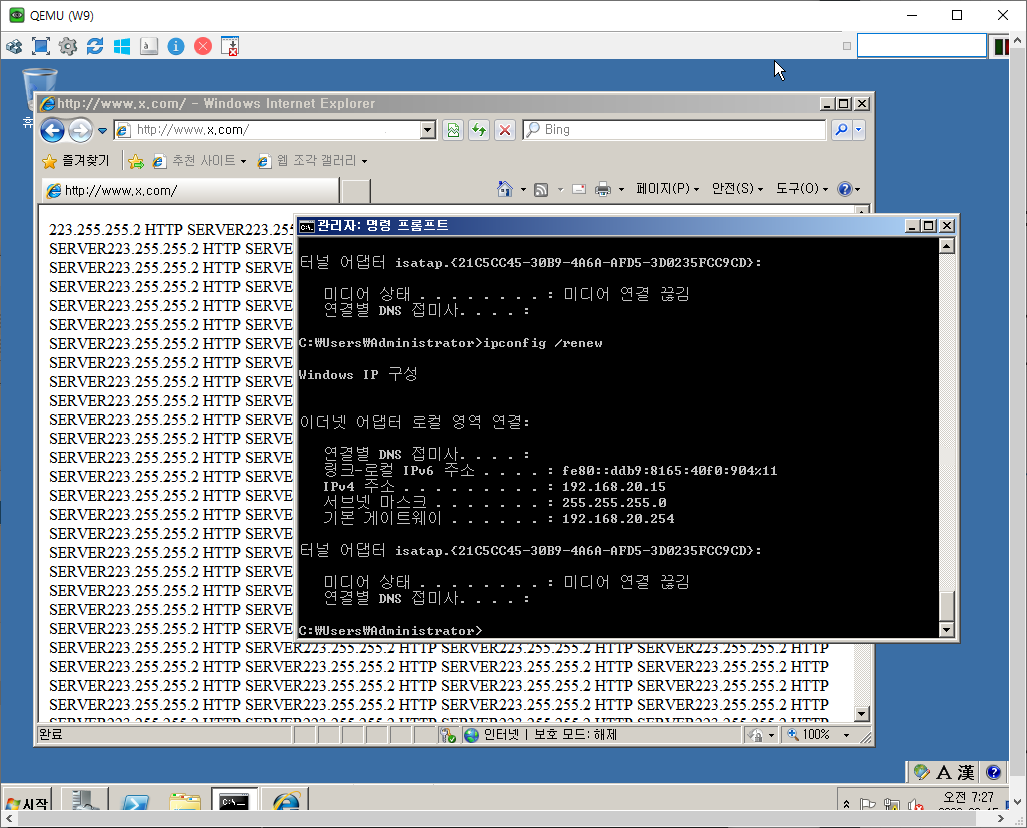Viewport: 1027px width, 828px height.
Task: Click the search magnifier button
Action: [841, 130]
